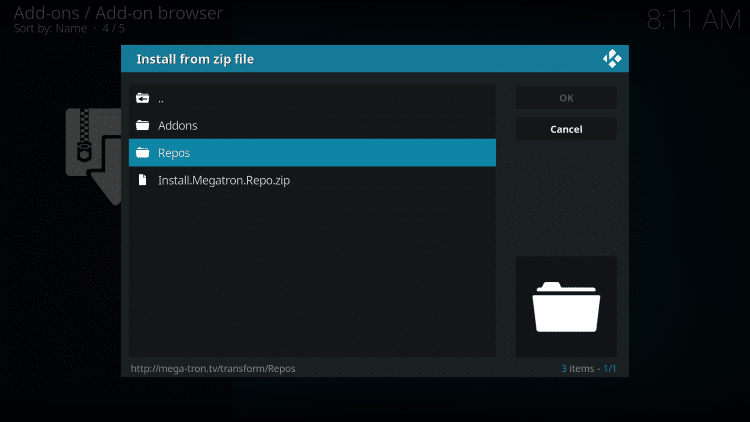
Task: Click the mega-tron.tv path text at bottom
Action: pos(213,368)
